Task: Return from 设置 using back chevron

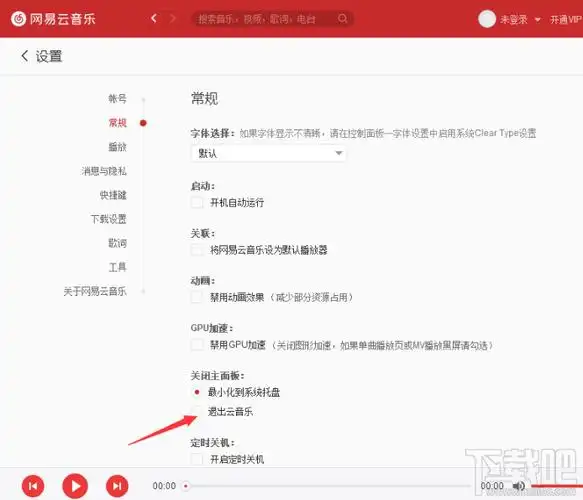Action: point(25,56)
